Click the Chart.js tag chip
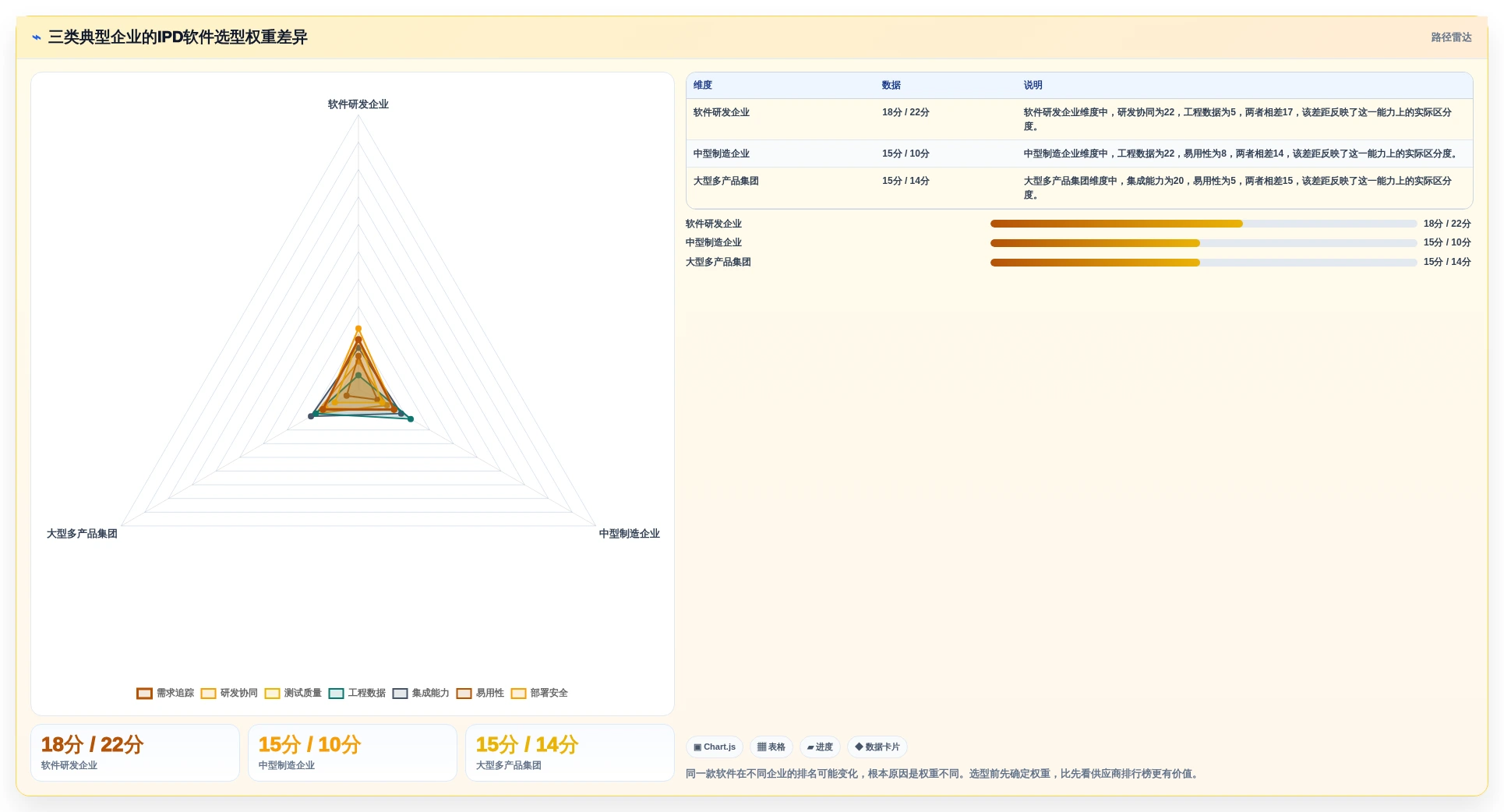The width and height of the screenshot is (1504, 812). click(x=715, y=747)
